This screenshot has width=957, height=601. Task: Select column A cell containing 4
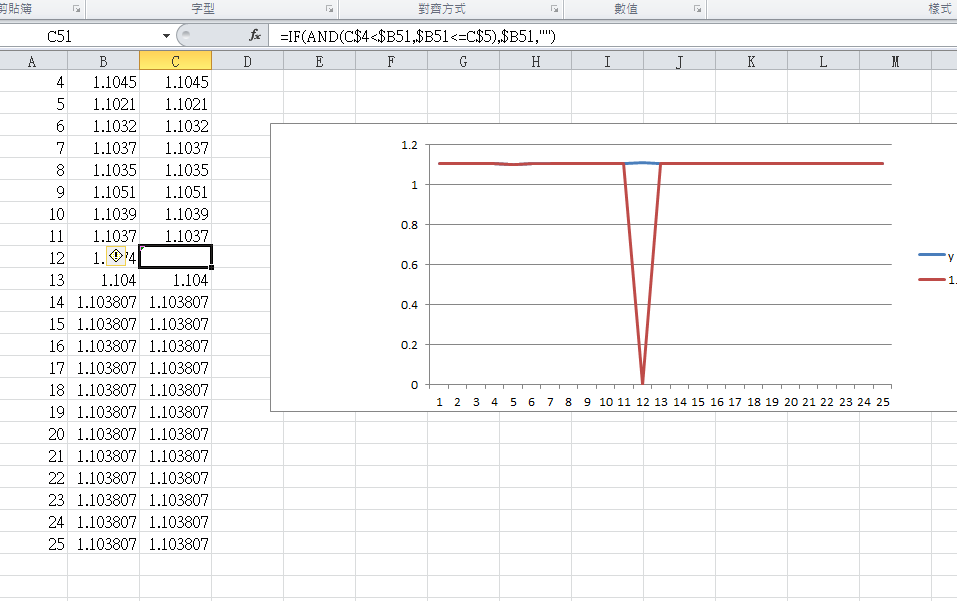[34, 82]
